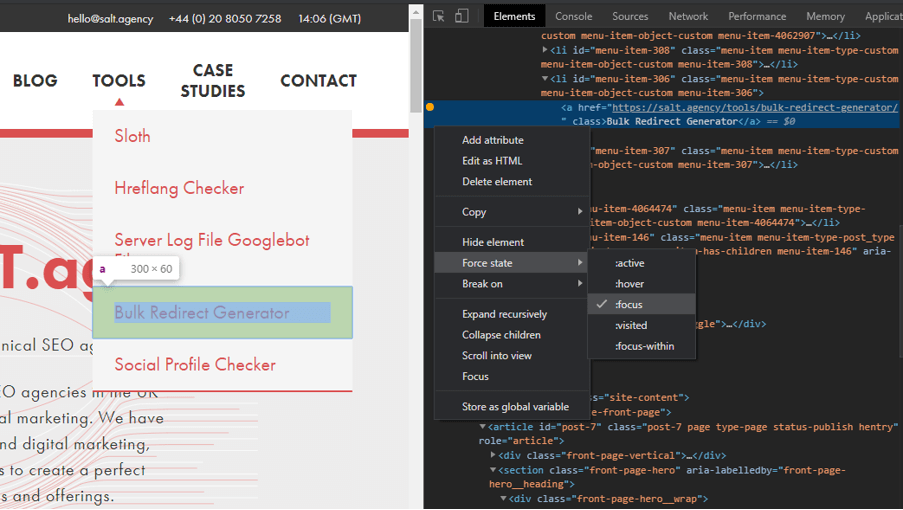903x510 pixels.
Task: Toggle the :visited forced state
Action: tap(642, 325)
